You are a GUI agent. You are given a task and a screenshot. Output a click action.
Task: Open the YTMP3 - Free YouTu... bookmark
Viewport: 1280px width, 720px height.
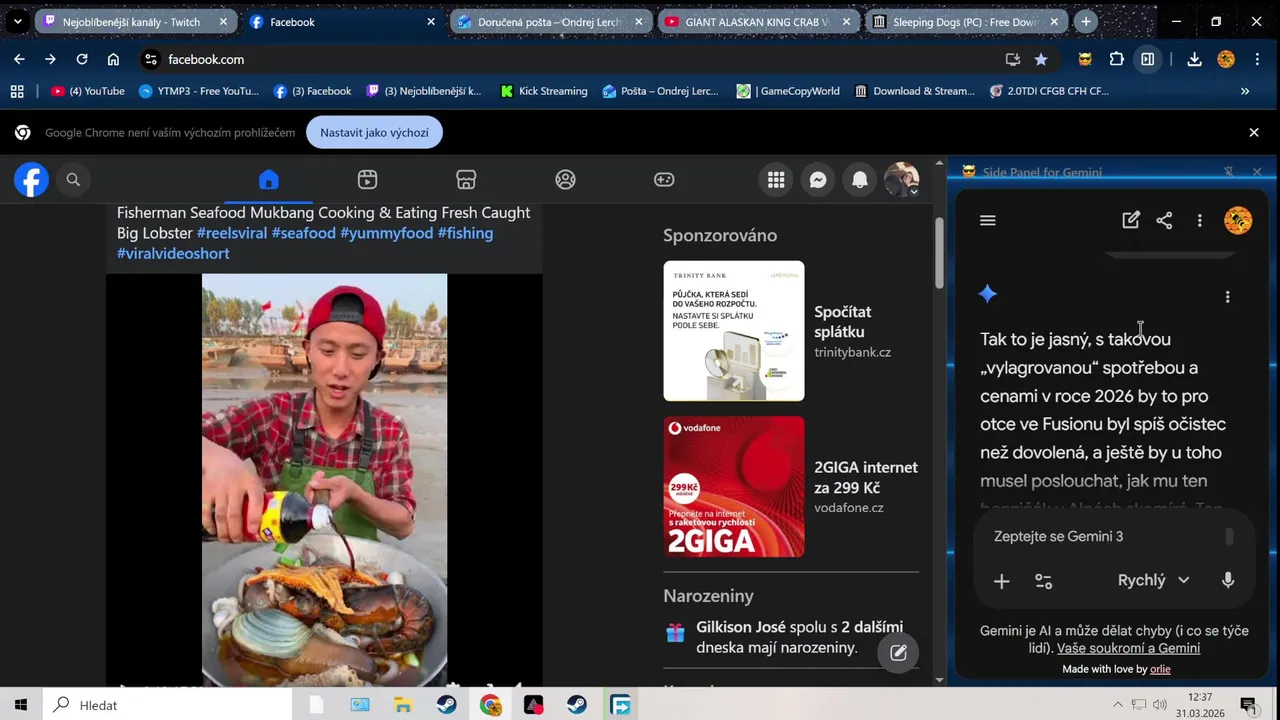[x=199, y=91]
